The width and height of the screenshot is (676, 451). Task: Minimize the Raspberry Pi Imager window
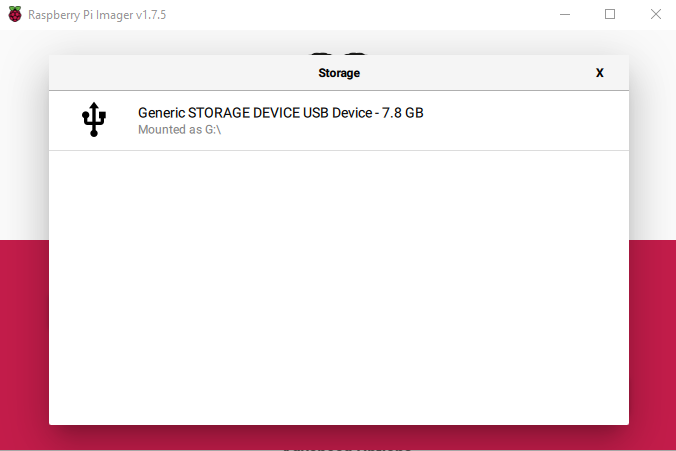pyautogui.click(x=565, y=14)
